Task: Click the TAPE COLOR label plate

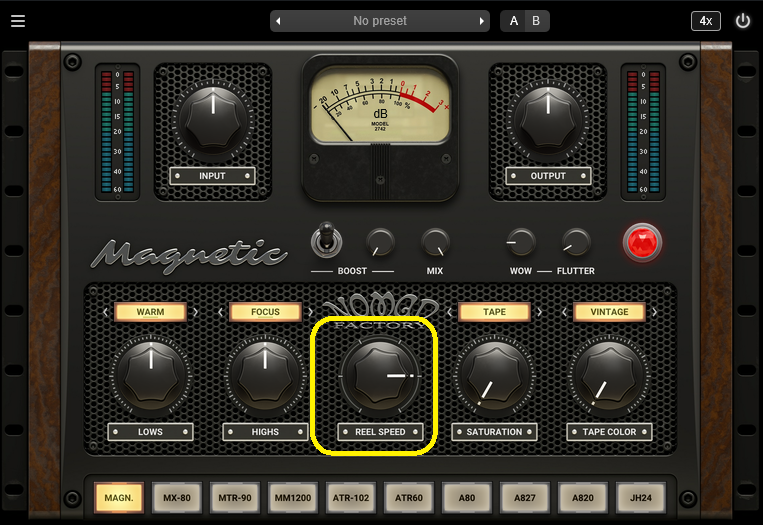Action: pyautogui.click(x=609, y=432)
